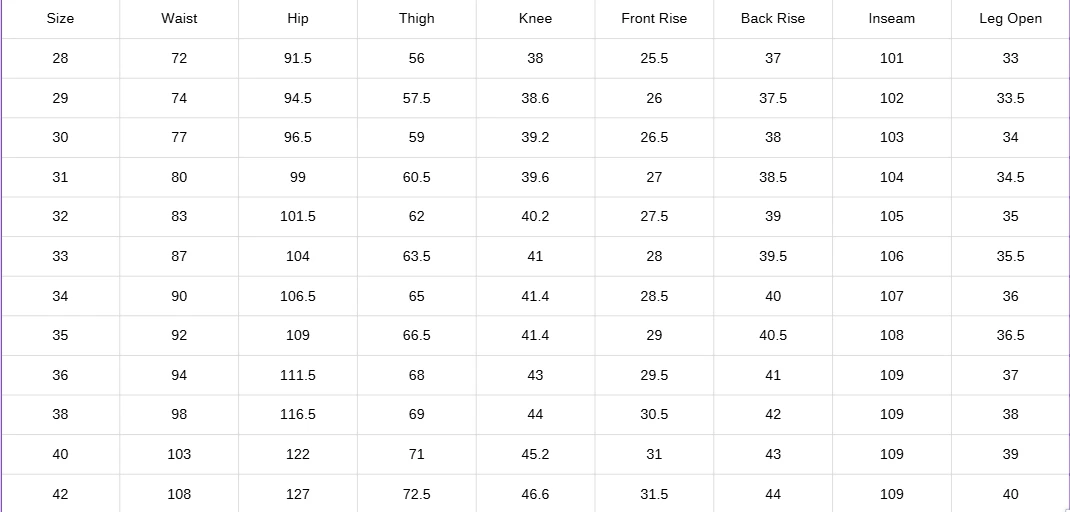The height and width of the screenshot is (512, 1070).
Task: Click thigh value 57.5
Action: 416,98
